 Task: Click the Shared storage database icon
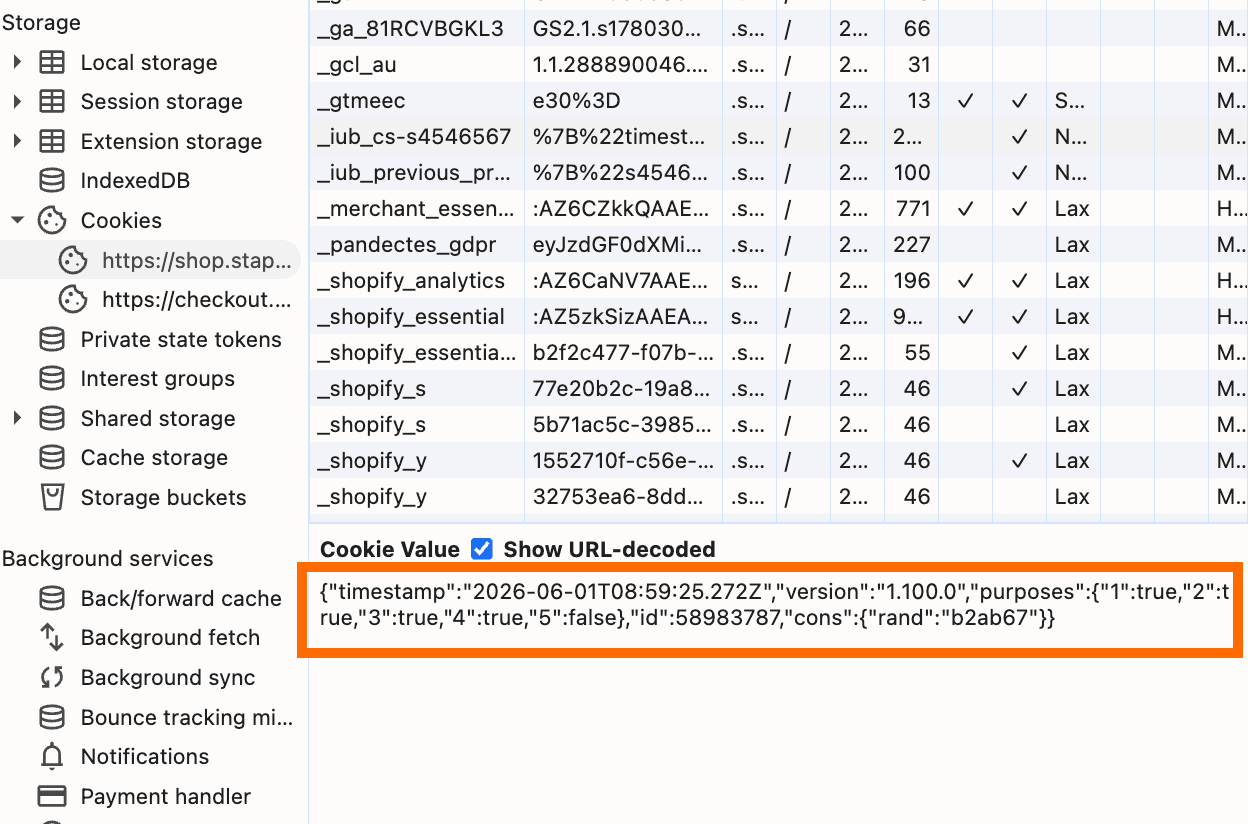tap(52, 419)
